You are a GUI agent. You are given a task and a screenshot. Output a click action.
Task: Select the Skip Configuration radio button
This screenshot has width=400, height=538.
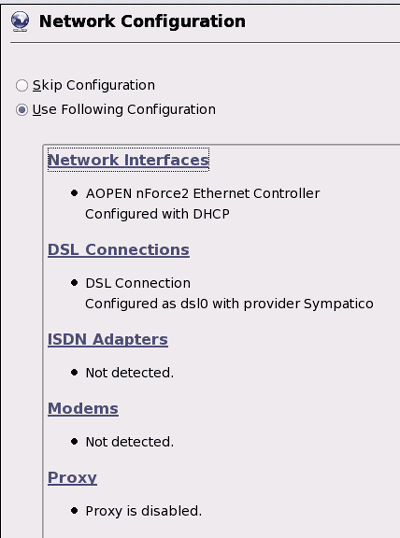[22, 85]
